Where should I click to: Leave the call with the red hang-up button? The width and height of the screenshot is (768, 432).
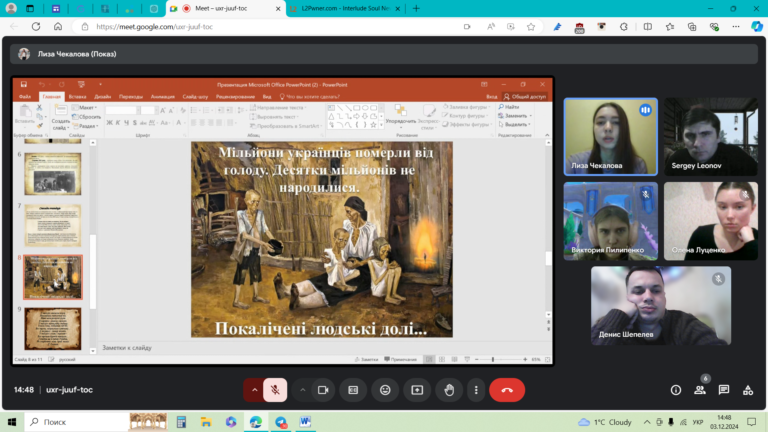click(507, 390)
